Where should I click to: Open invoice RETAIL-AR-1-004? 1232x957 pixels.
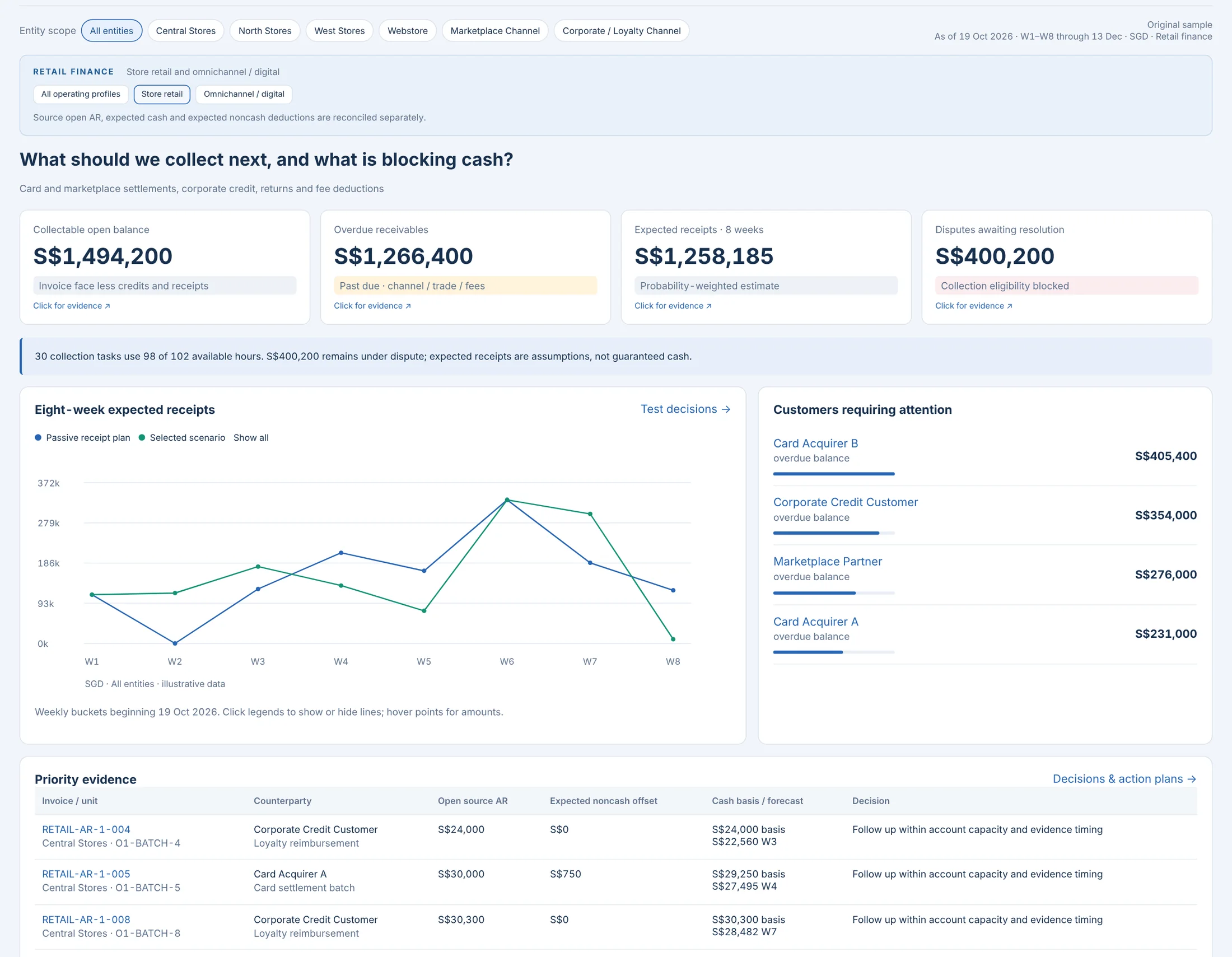[x=86, y=829]
